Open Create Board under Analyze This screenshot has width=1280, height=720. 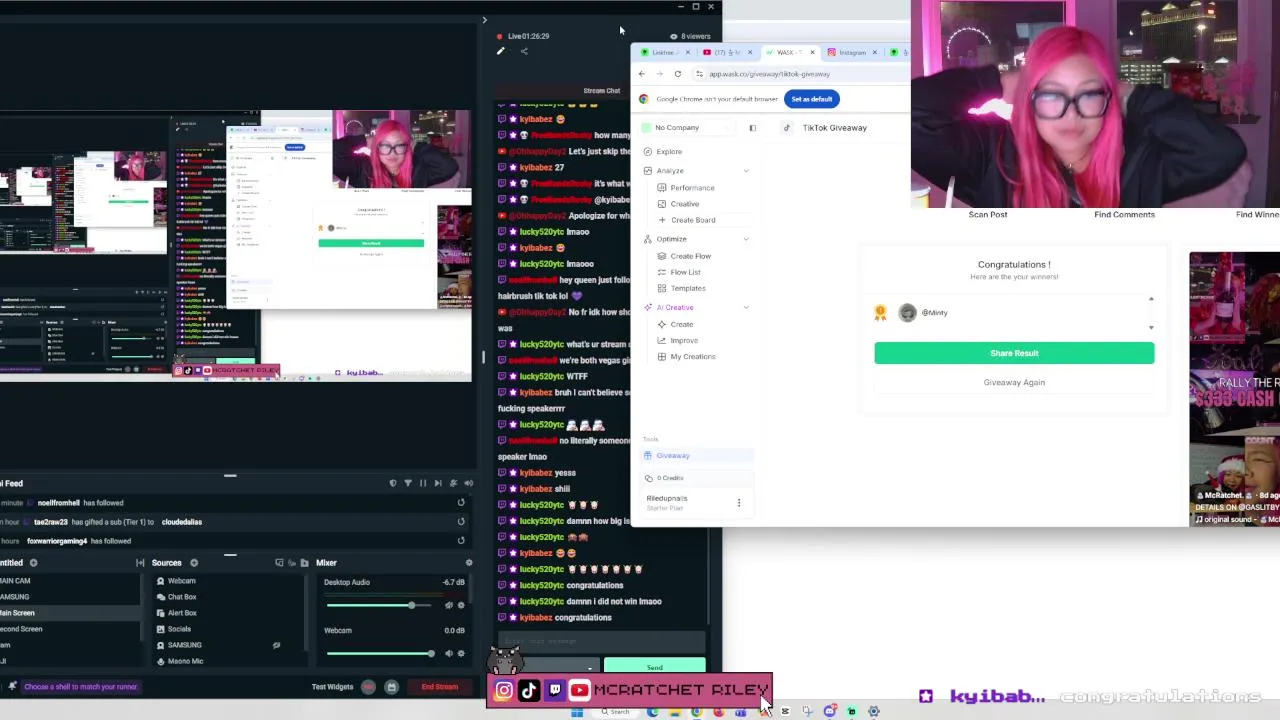[x=692, y=220]
